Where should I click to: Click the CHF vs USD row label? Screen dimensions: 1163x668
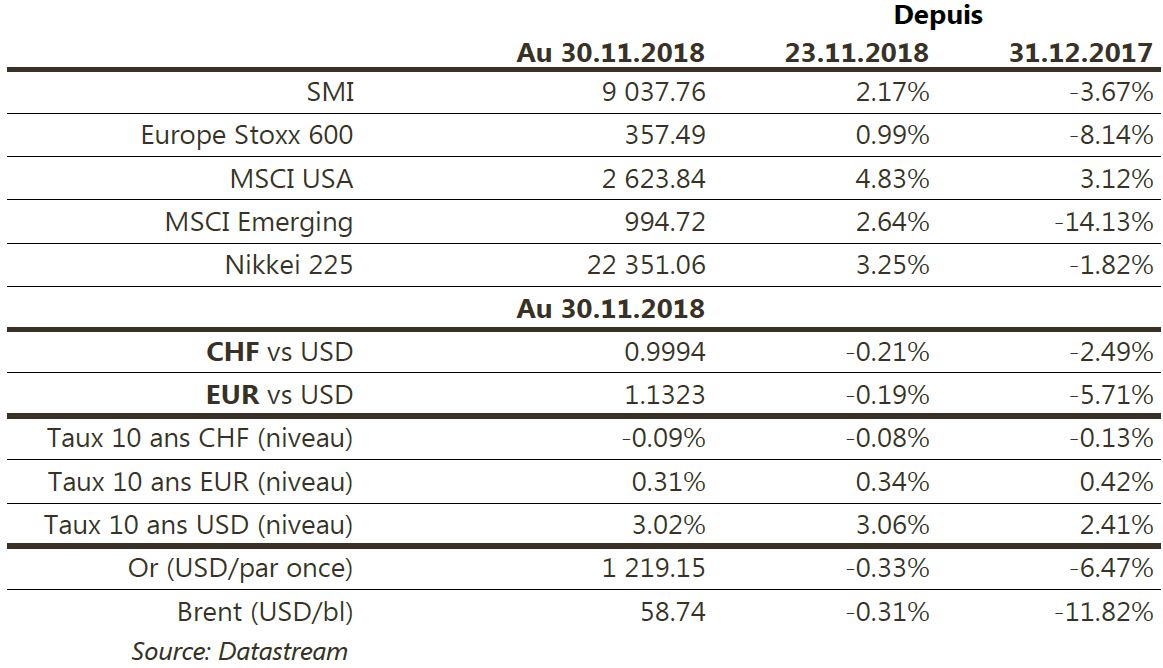click(279, 352)
